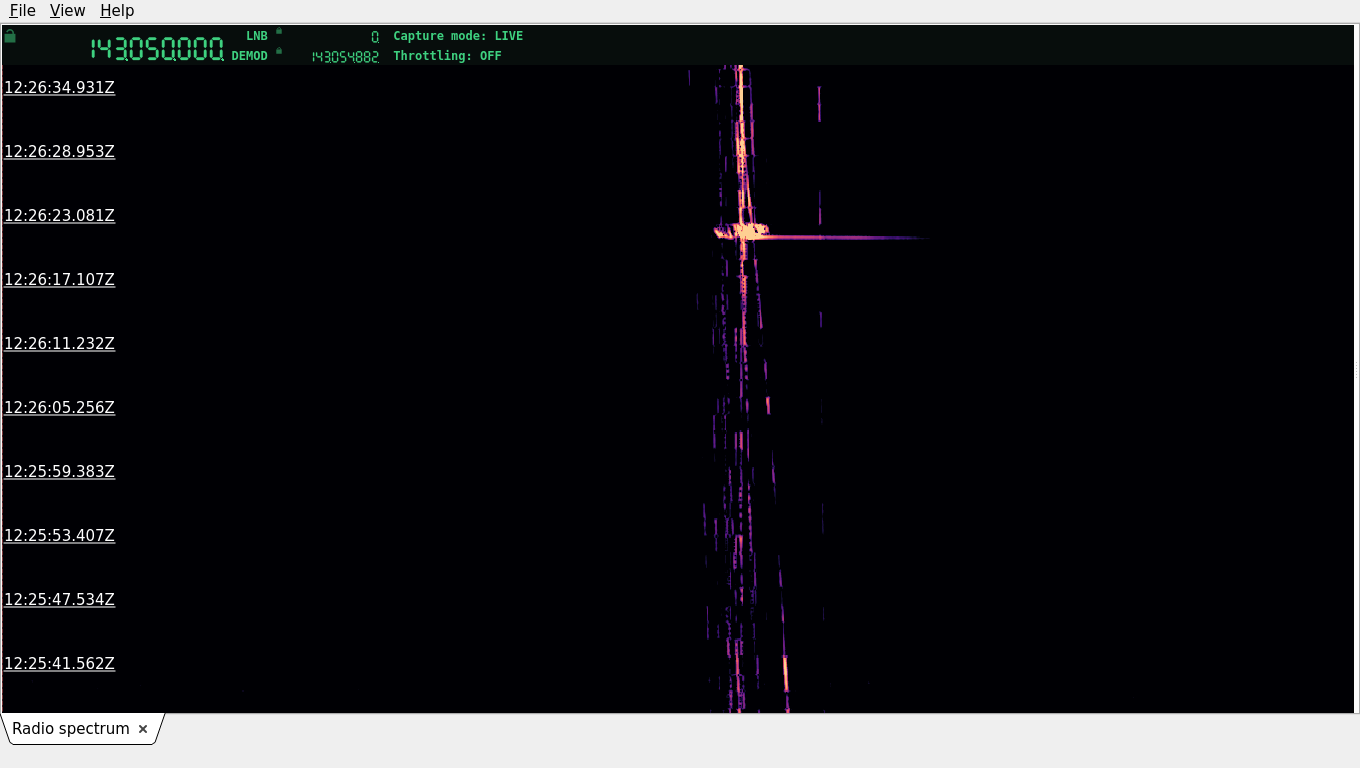Click timestamp 12:26:17.107Z
Image resolution: width=1360 pixels, height=768 pixels.
coord(60,280)
